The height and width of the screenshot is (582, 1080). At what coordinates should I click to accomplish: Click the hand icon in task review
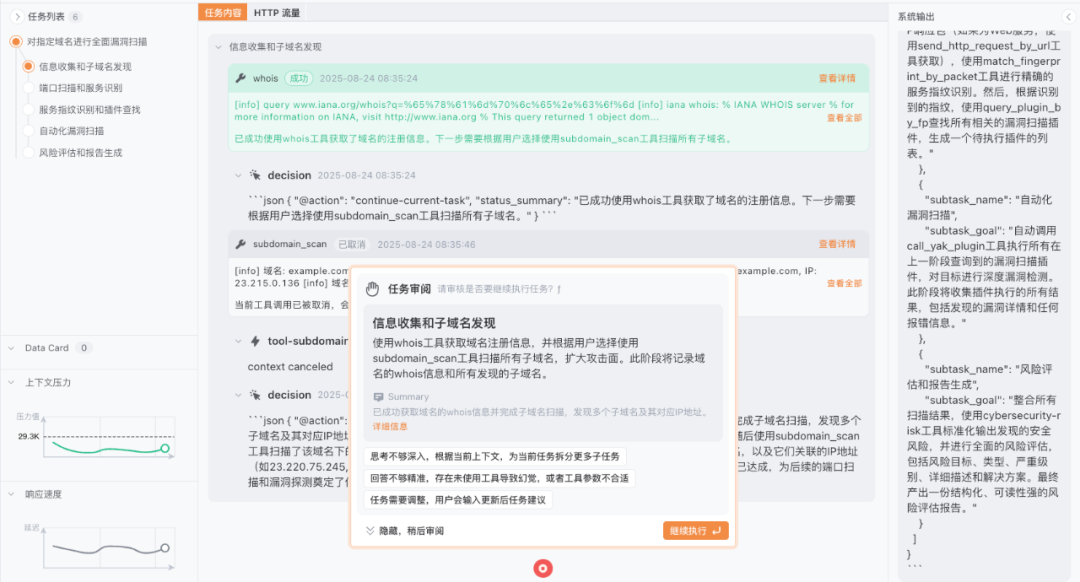[373, 289]
